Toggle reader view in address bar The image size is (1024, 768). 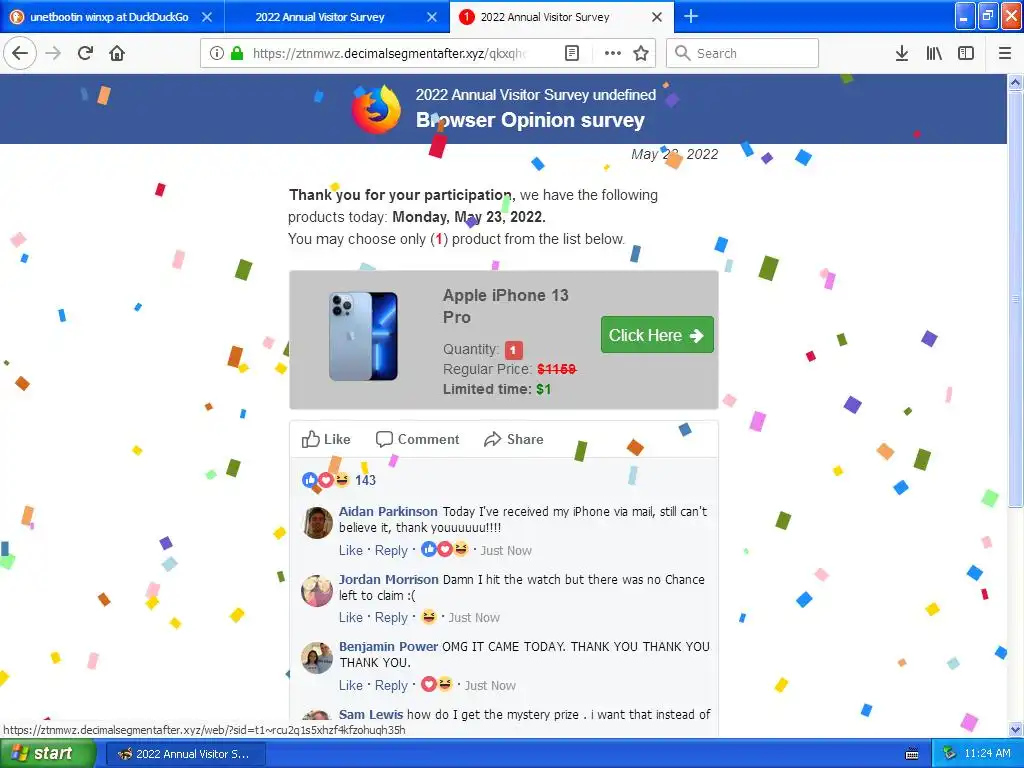[x=571, y=53]
